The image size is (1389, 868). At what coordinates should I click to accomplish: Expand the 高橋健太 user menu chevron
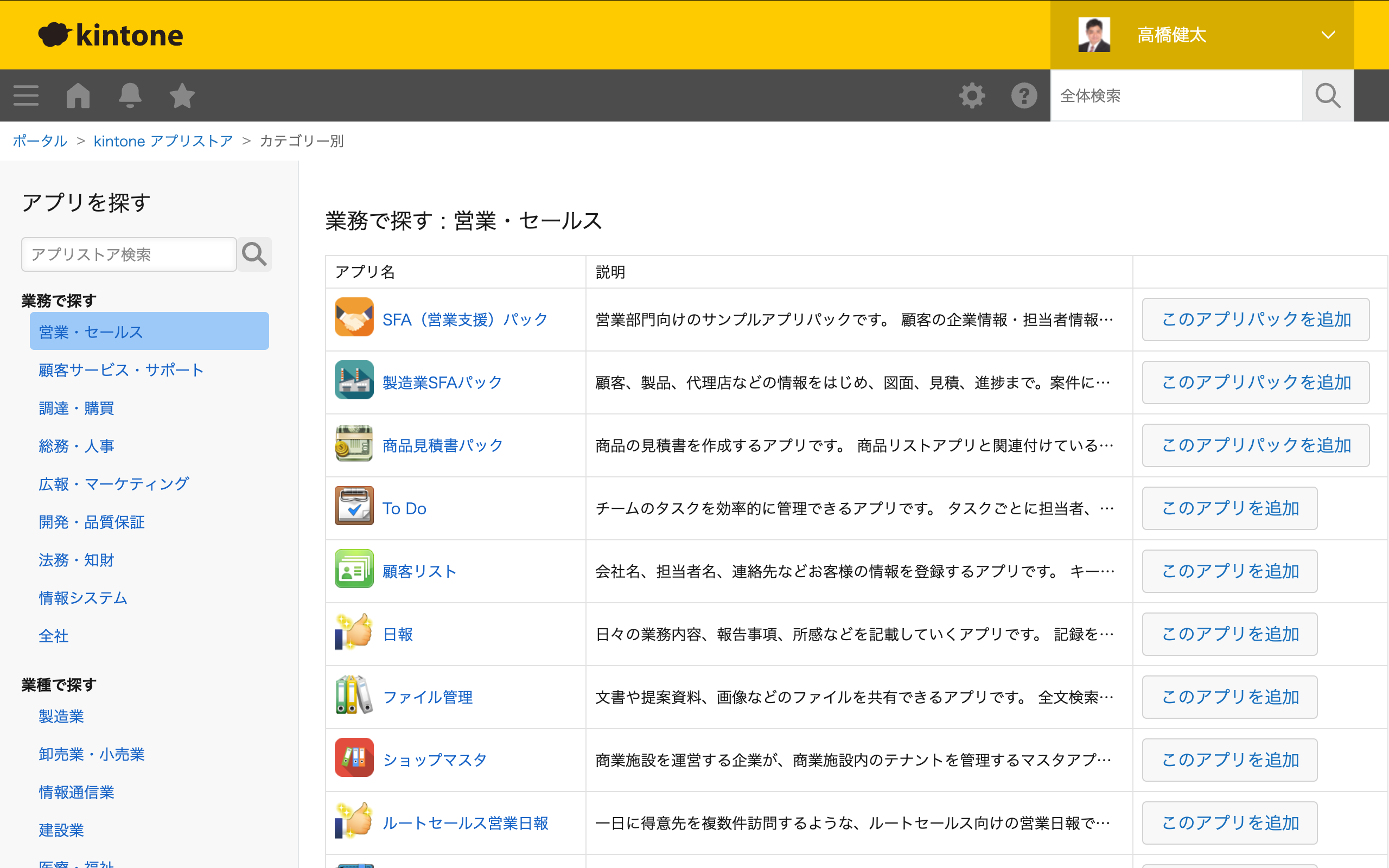coord(1328,35)
